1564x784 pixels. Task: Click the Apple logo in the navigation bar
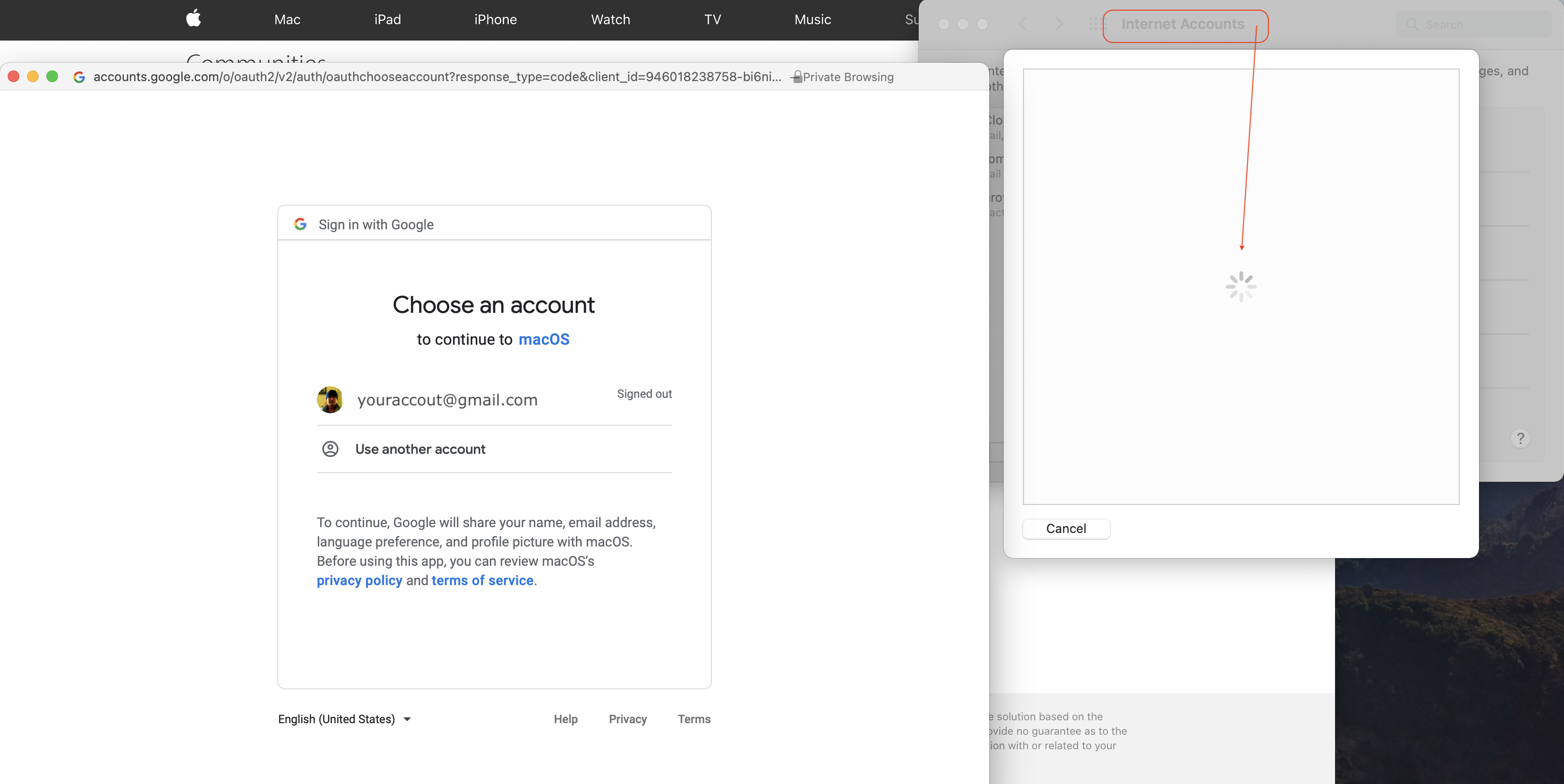[x=193, y=19]
